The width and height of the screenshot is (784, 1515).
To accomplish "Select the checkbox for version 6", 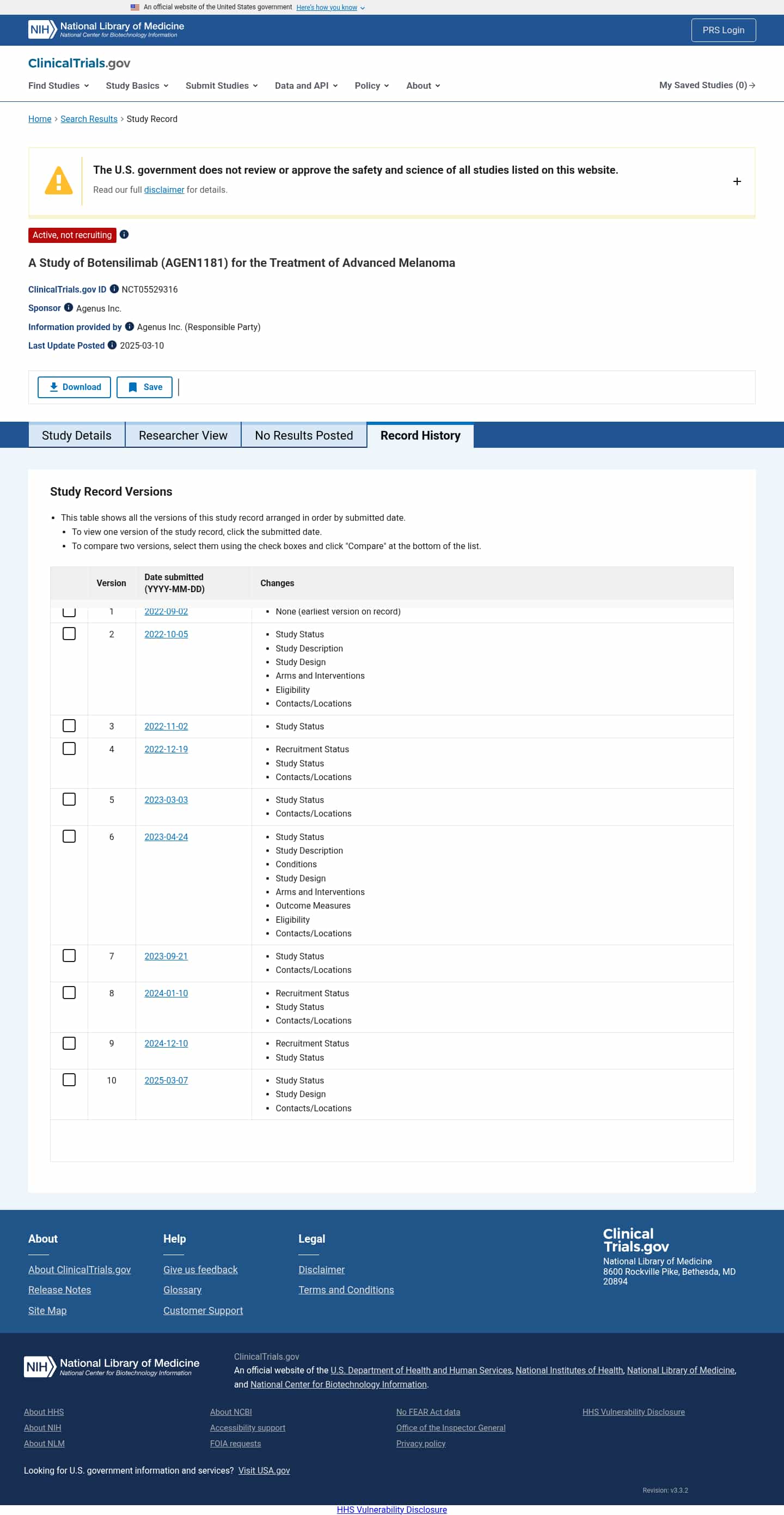I will 69,836.
